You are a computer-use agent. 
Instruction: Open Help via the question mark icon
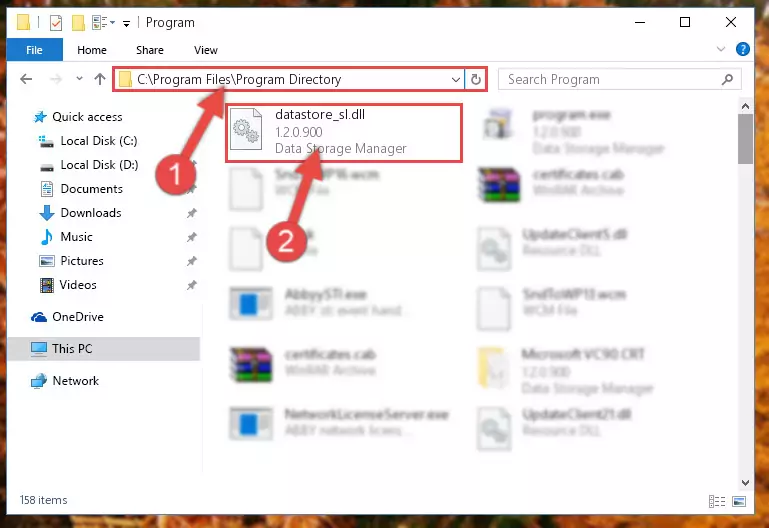[x=743, y=49]
